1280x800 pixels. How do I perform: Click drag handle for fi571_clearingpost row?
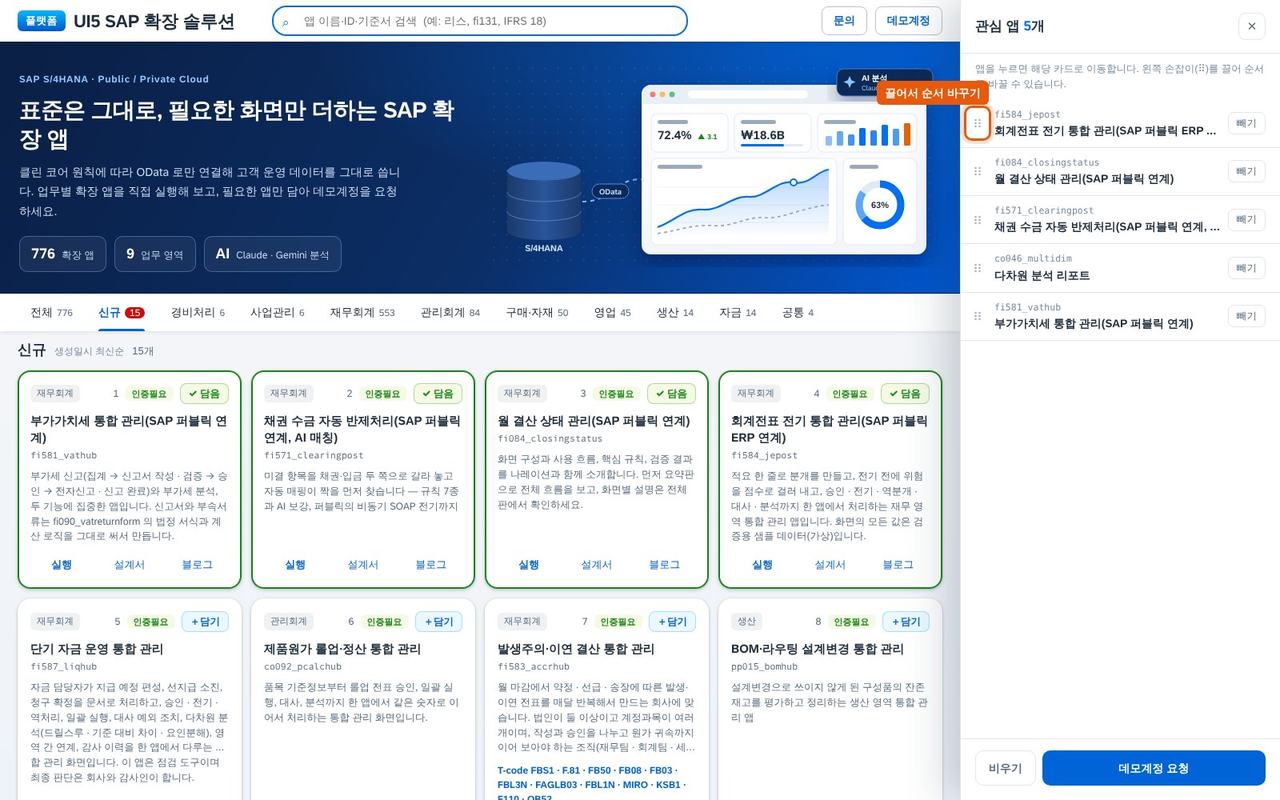(977, 219)
